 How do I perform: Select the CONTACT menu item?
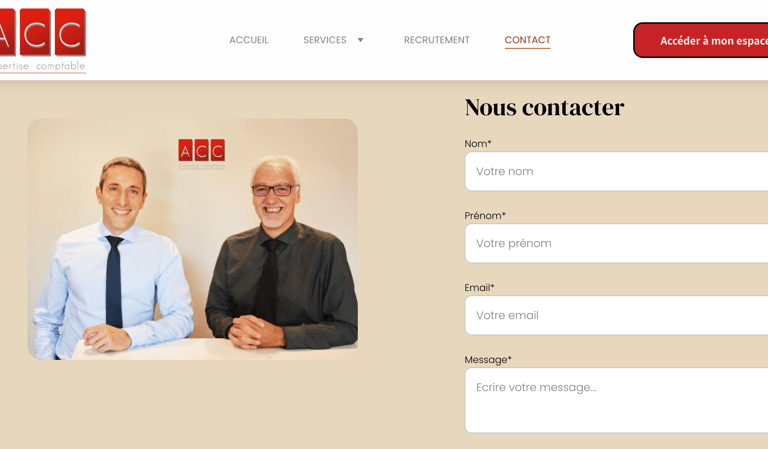pyautogui.click(x=528, y=40)
